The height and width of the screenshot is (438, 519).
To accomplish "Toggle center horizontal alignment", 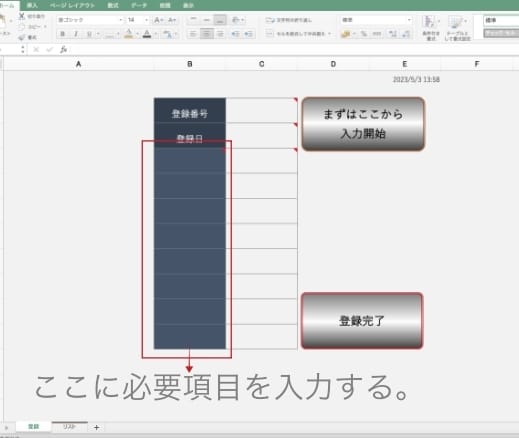I will [x=207, y=34].
